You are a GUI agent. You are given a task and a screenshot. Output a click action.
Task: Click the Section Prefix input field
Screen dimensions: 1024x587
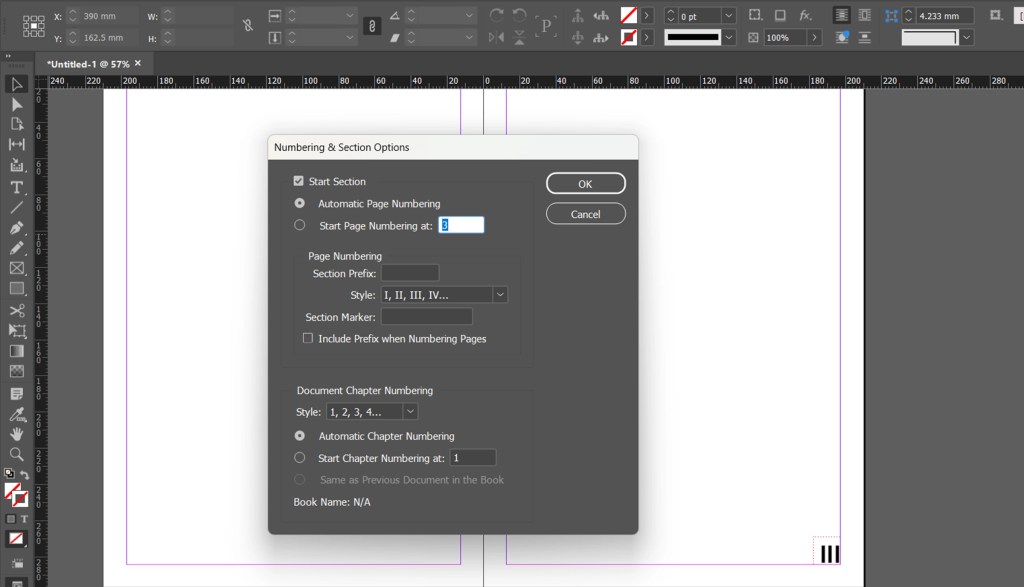coord(410,273)
